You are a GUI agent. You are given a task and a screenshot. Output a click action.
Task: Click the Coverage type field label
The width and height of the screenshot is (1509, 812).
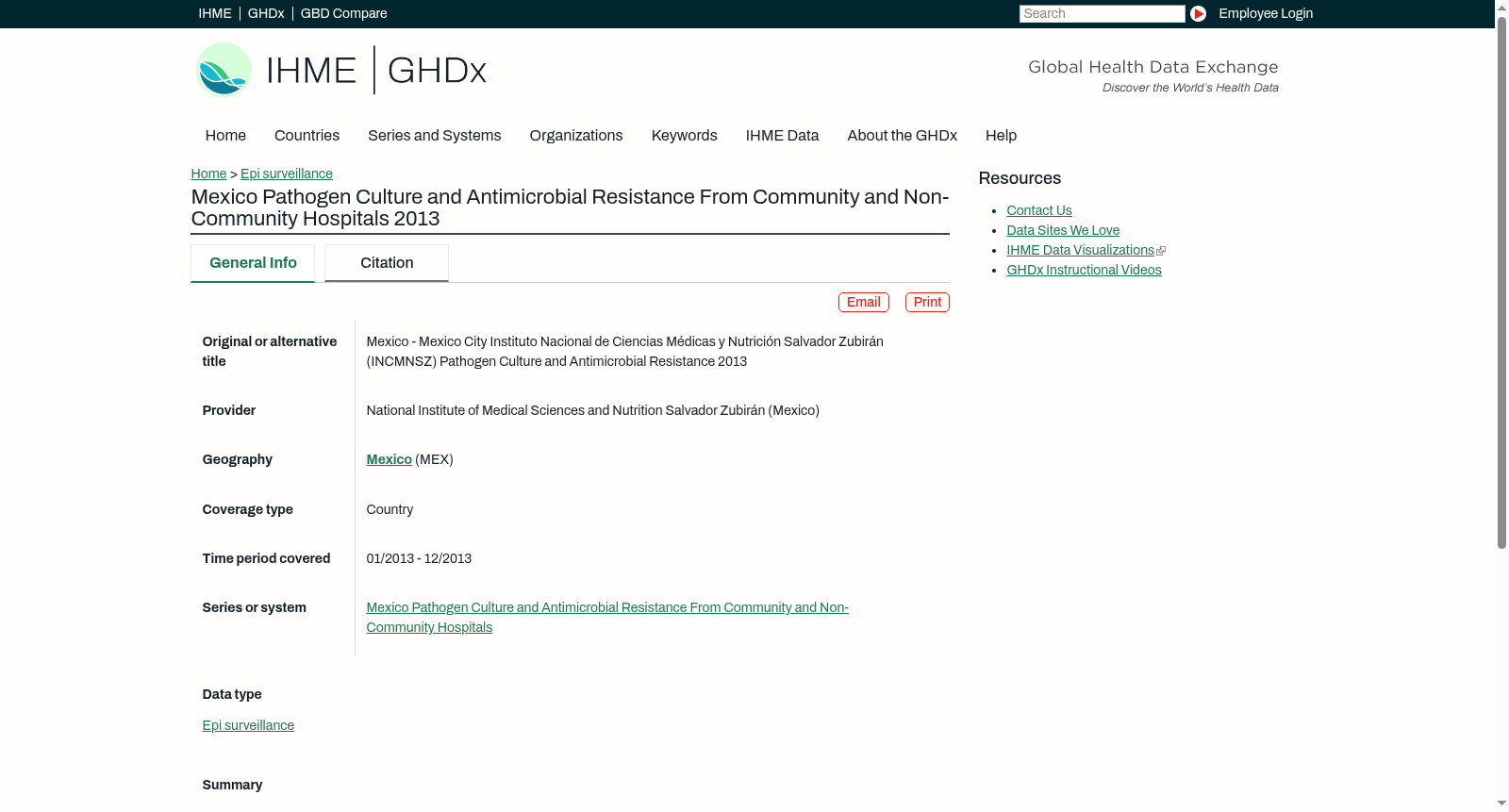click(x=247, y=509)
